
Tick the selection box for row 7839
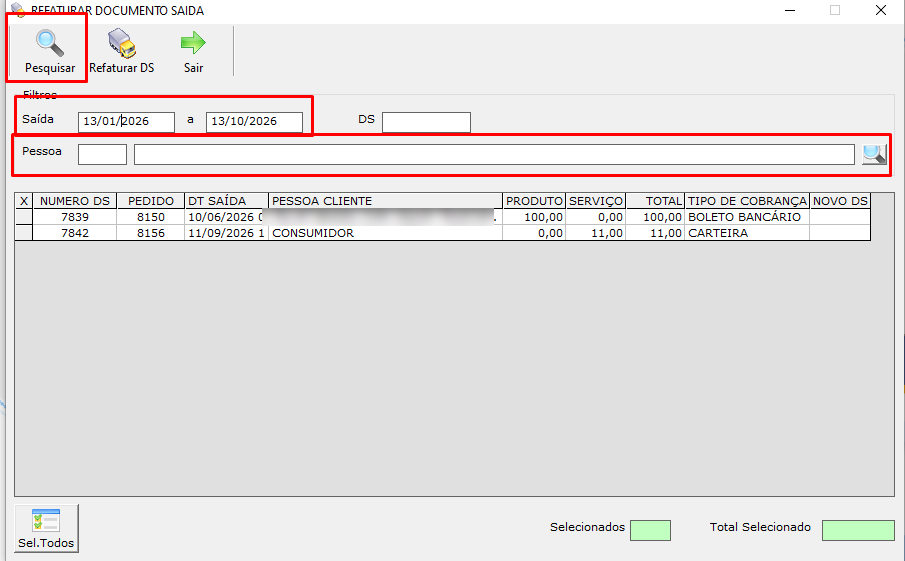[24, 217]
